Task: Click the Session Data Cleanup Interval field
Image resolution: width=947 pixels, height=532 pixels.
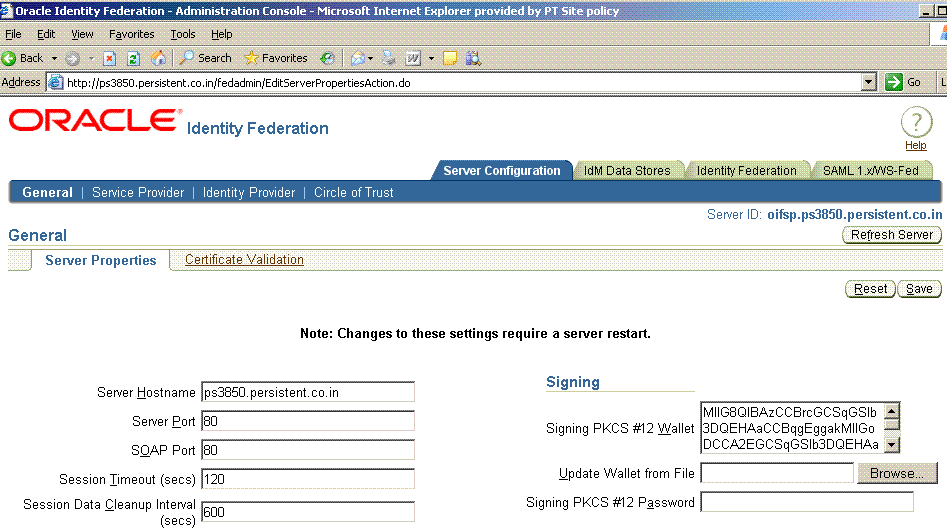Action: coord(308,512)
